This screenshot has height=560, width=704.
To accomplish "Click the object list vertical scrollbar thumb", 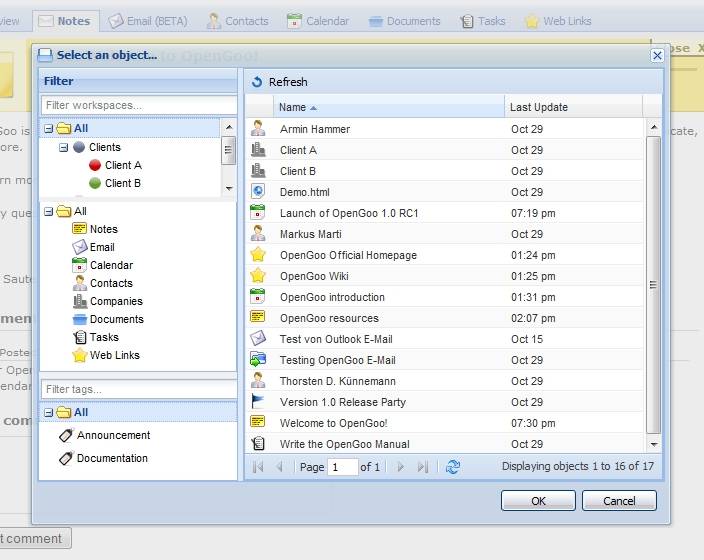I will point(654,285).
